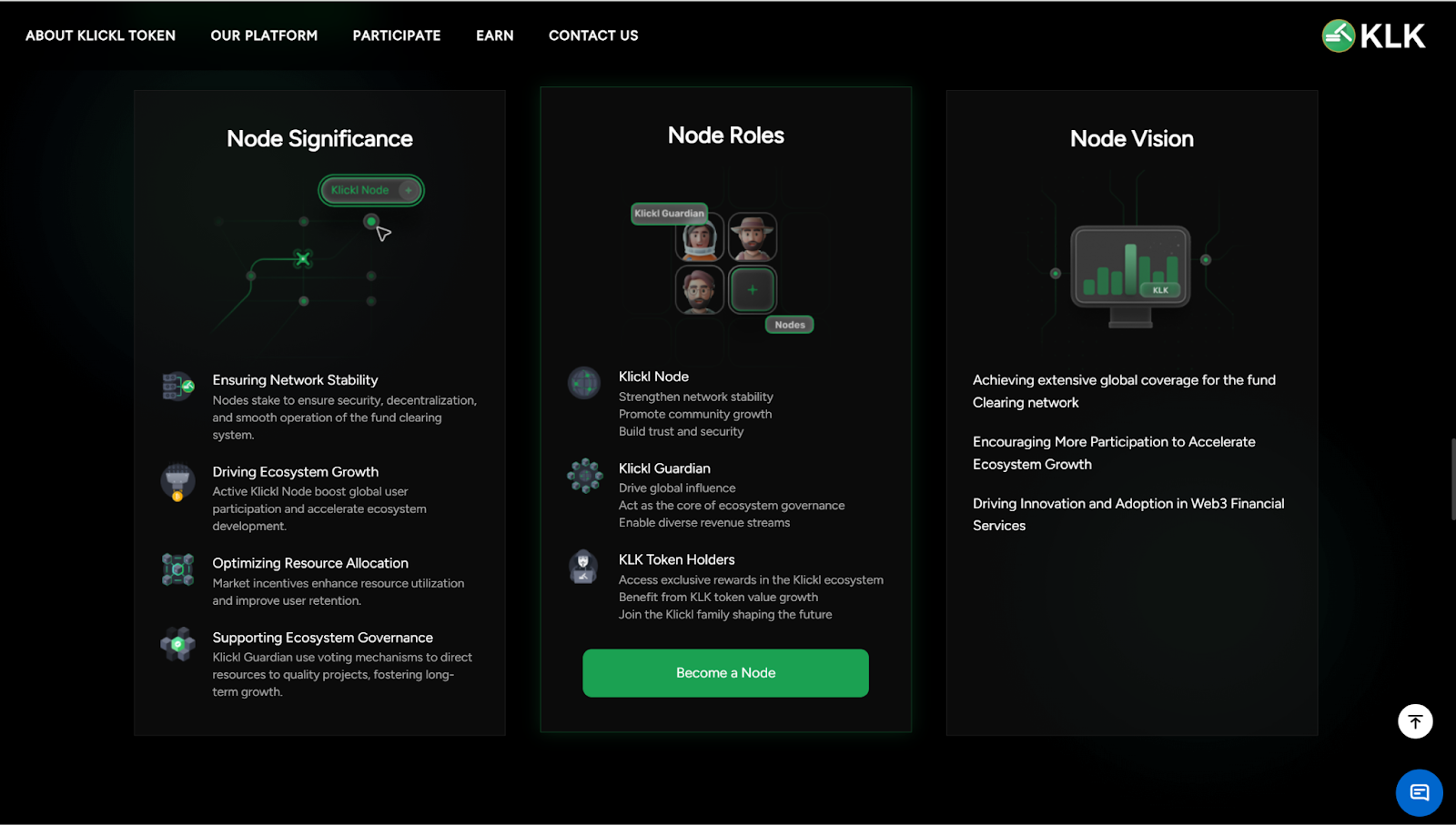
Task: Click the KLK Token Holders title
Action: (x=677, y=559)
